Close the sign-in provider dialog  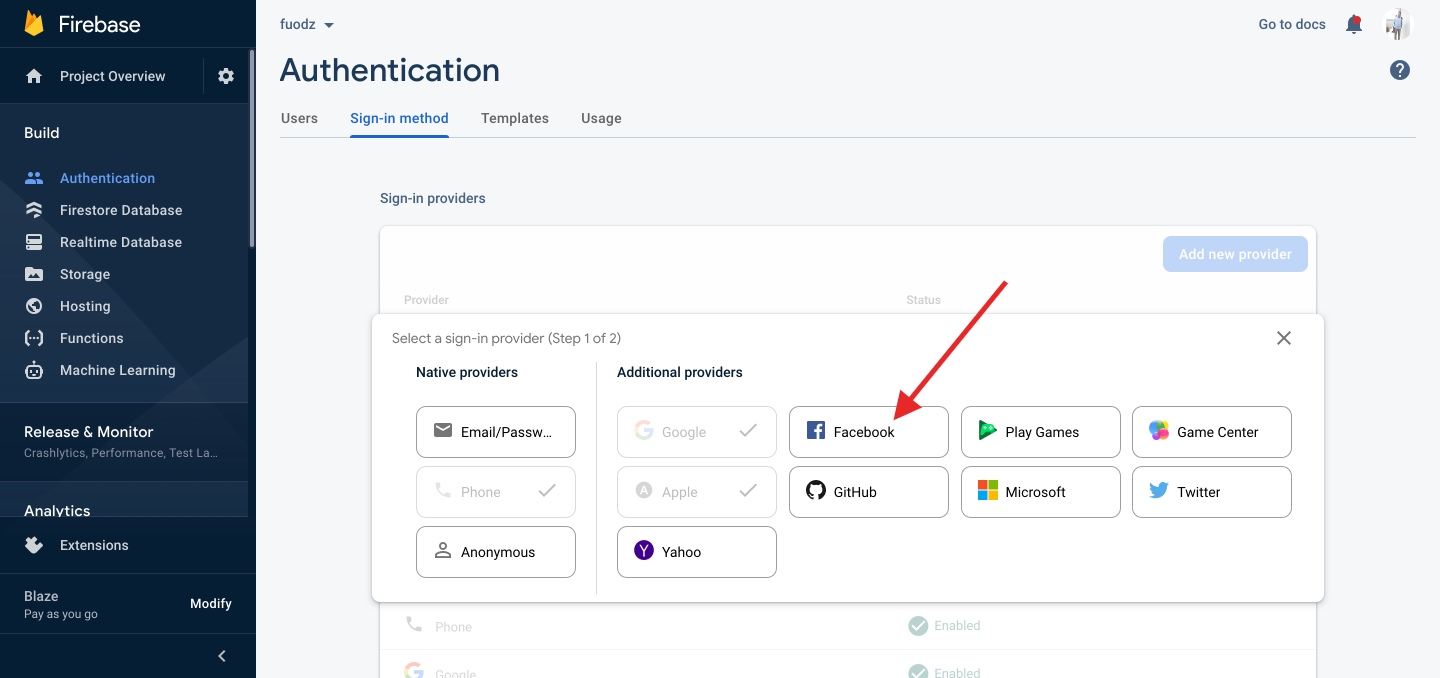[x=1284, y=338]
